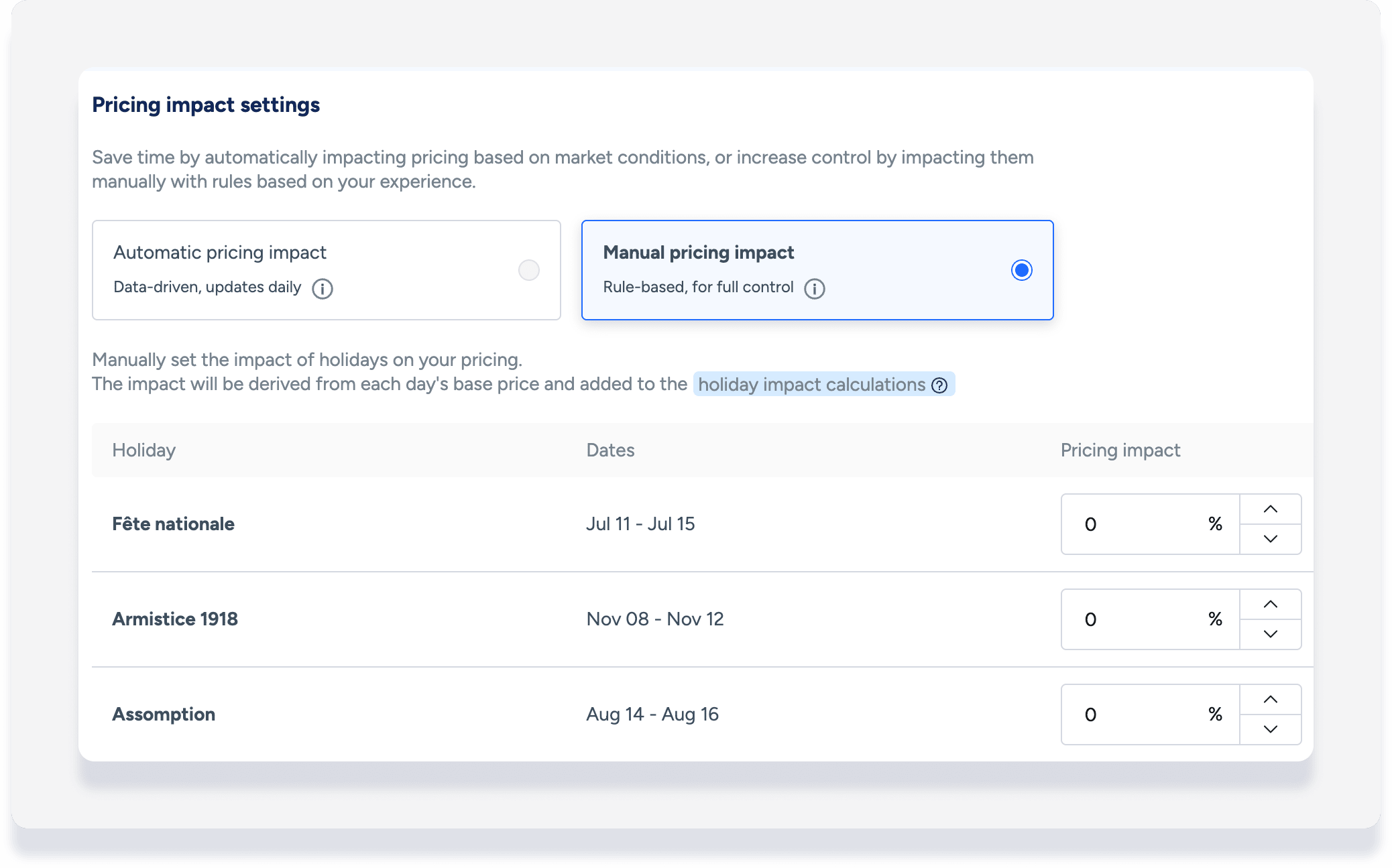The image size is (1392, 868).
Task: Click the Pricing impact column header
Action: 1120,450
